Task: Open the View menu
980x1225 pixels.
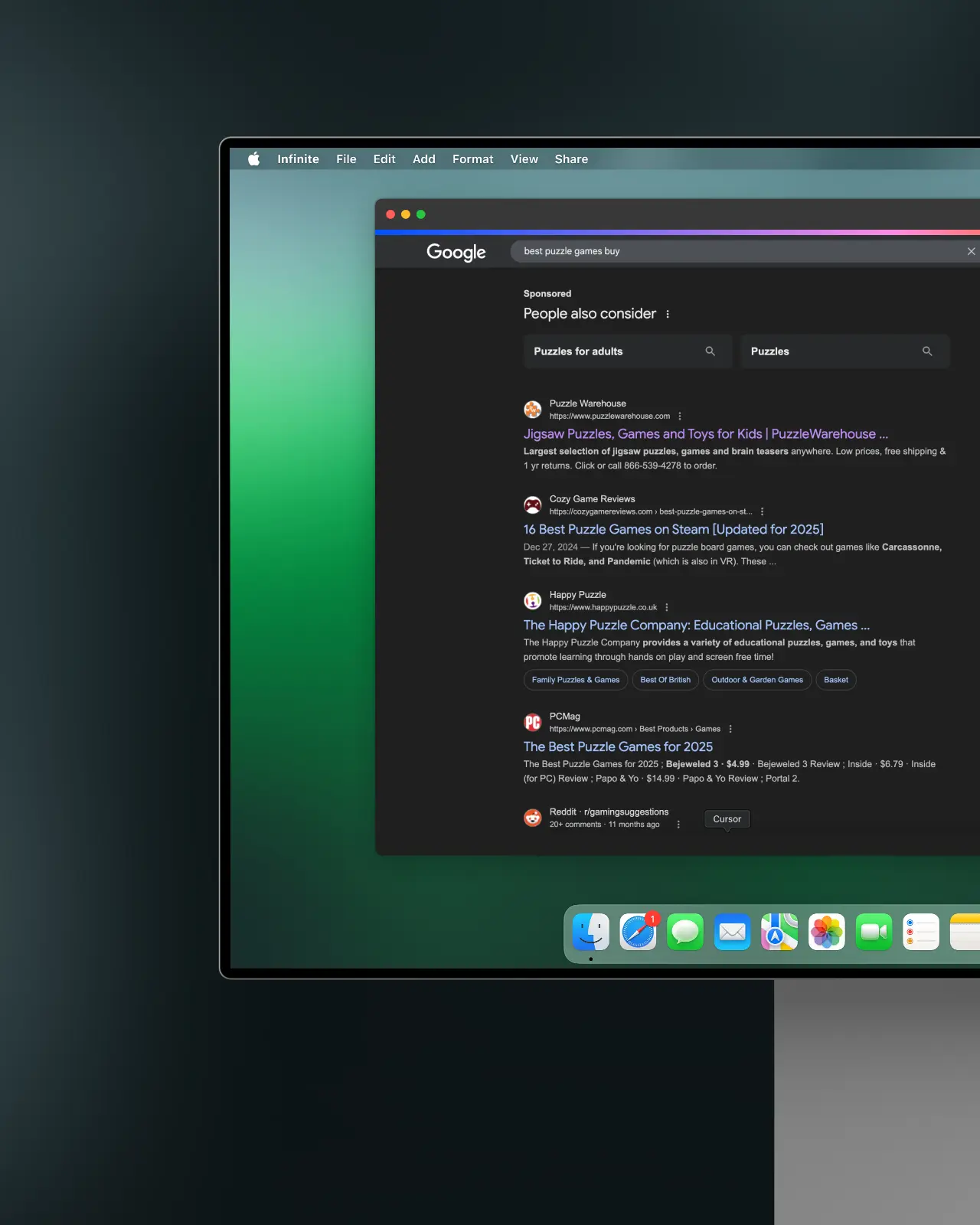Action: click(524, 159)
